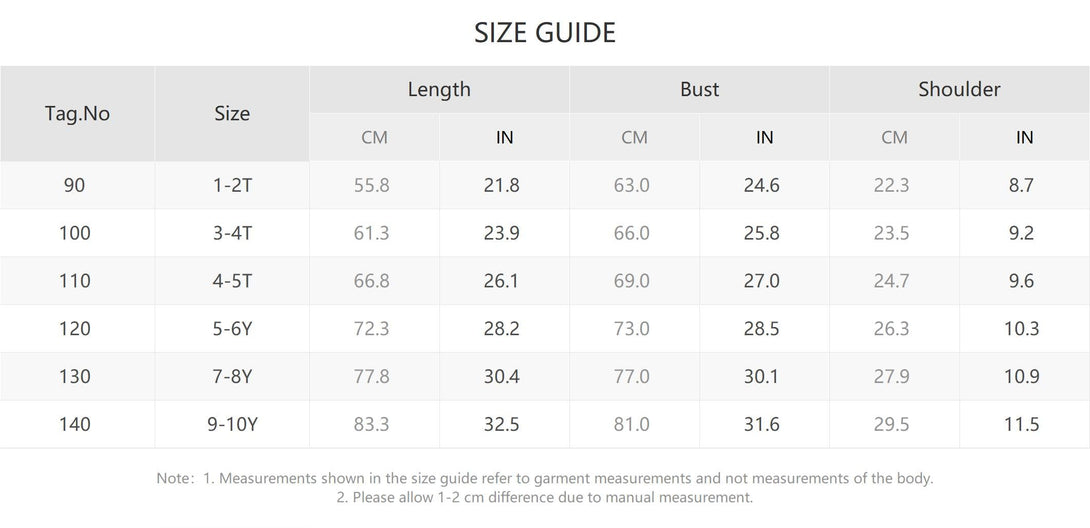Click the Bust column header
The image size is (1090, 528).
[x=699, y=89]
